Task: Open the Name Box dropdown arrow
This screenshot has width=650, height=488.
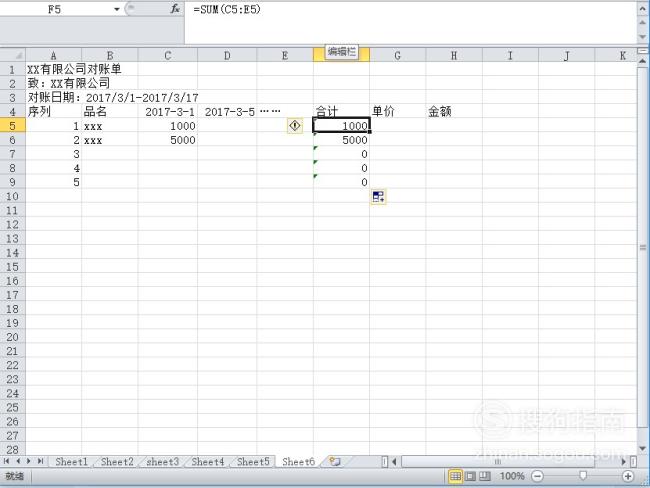Action: click(x=116, y=9)
